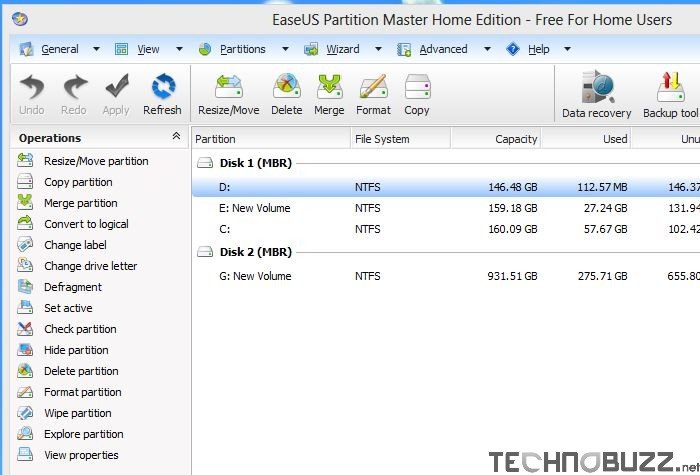
Task: Sort by Used column header
Action: [x=586, y=139]
